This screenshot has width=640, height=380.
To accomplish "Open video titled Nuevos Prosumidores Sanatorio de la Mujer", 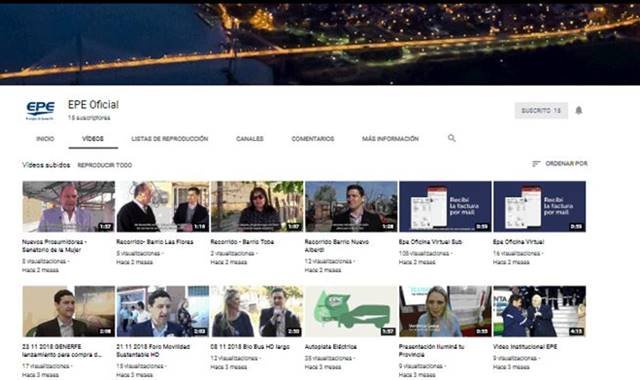I will 54,246.
